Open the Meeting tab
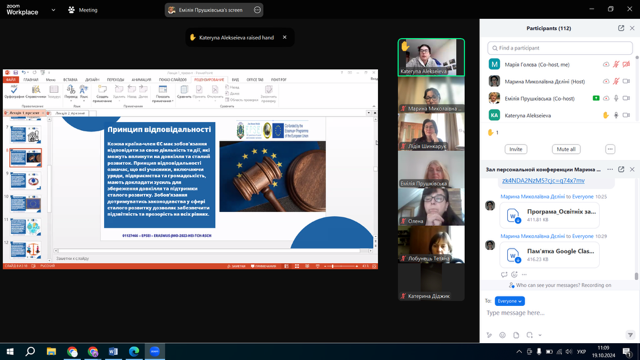640x360 pixels. click(x=83, y=10)
